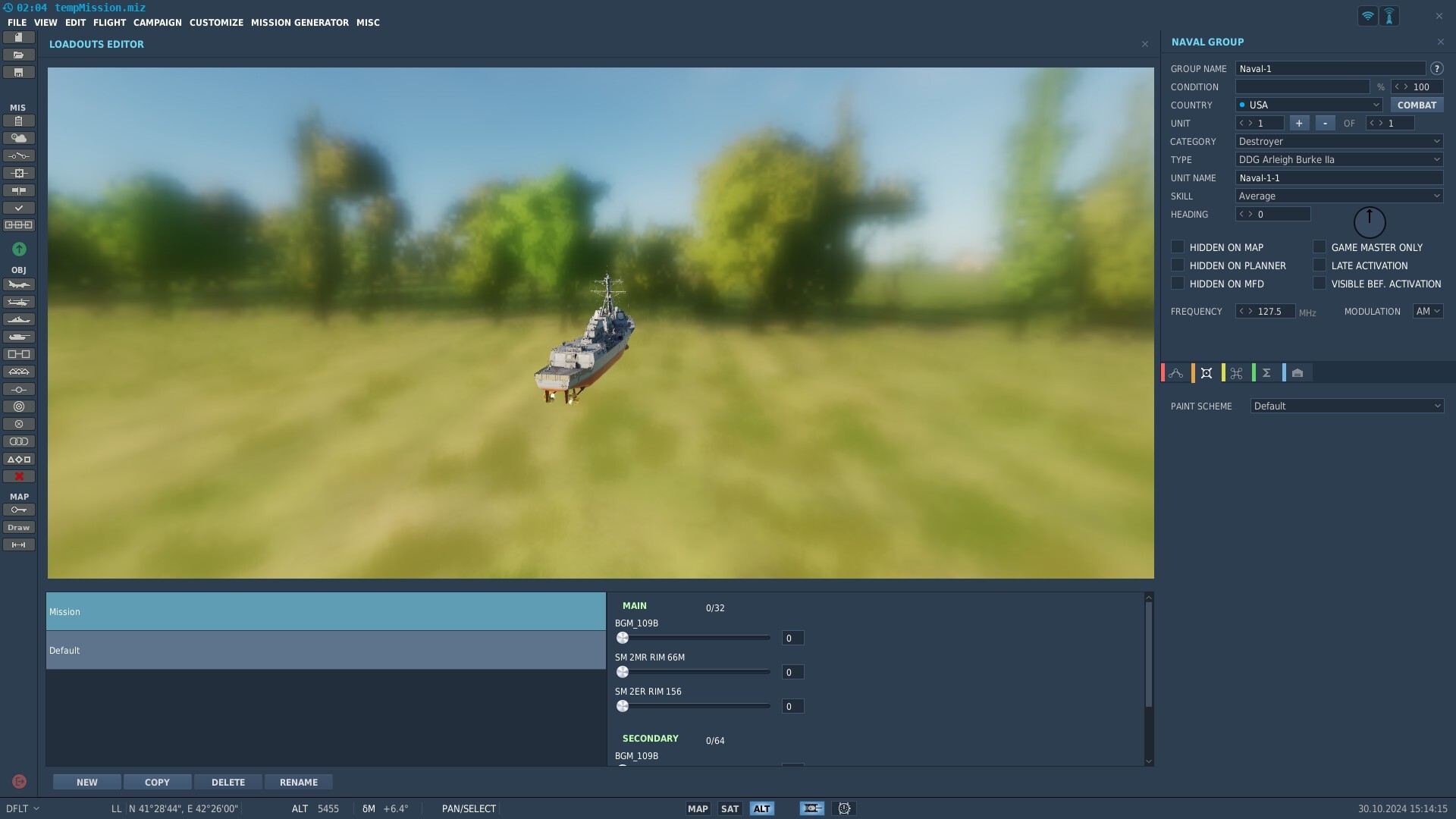Open the triggered actions tab icon
This screenshot has height=819, width=1456.
(x=1237, y=373)
